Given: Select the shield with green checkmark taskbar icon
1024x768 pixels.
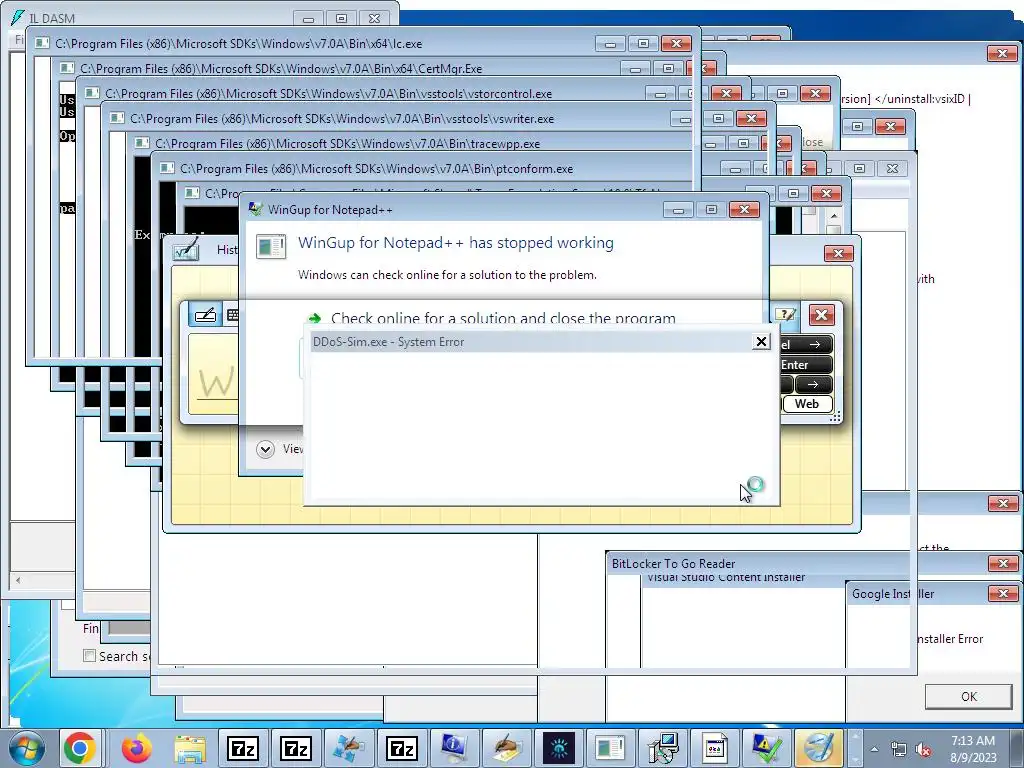Looking at the screenshot, I should 767,748.
